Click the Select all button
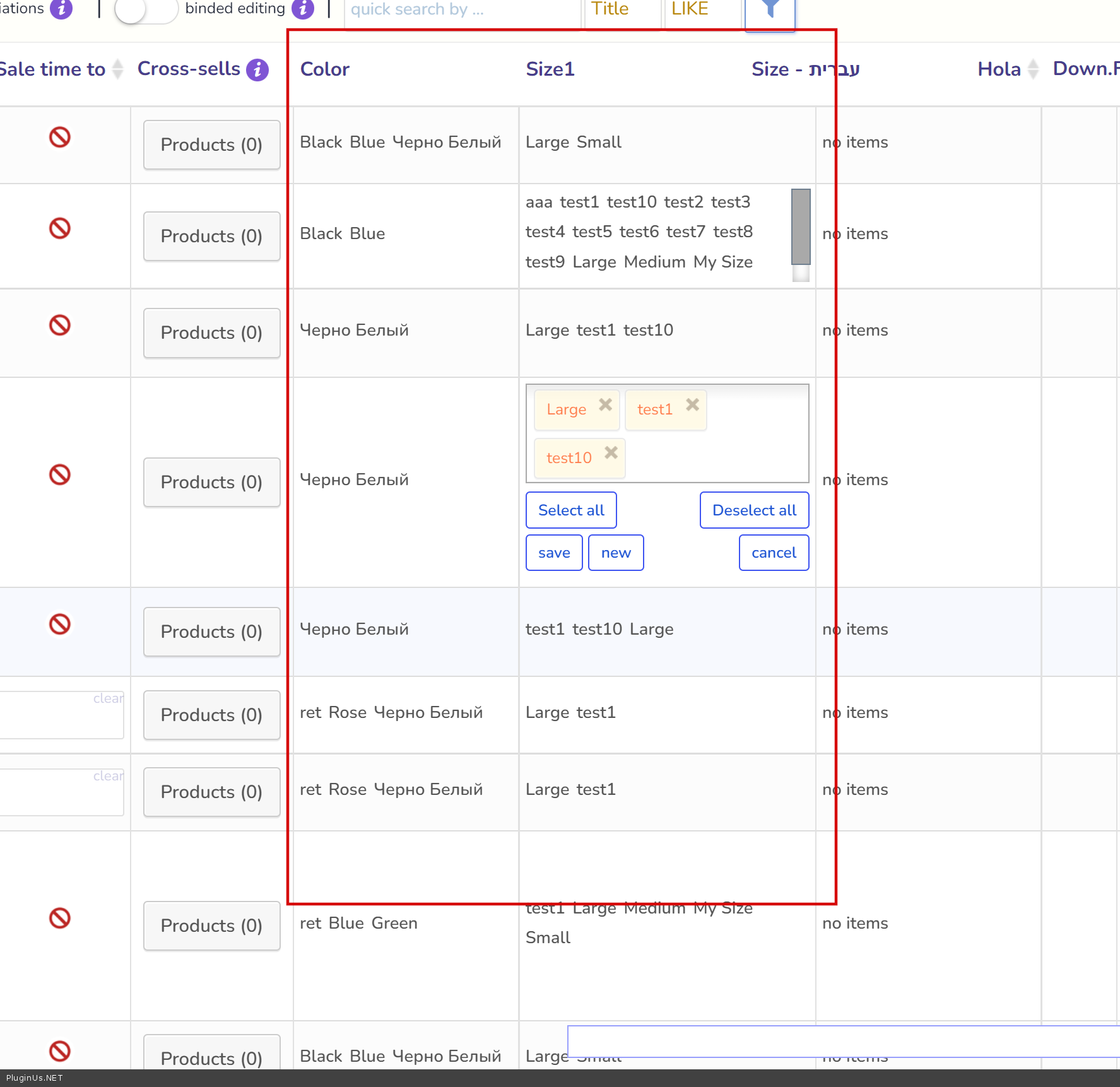This screenshot has width=1120, height=1087. coord(571,510)
